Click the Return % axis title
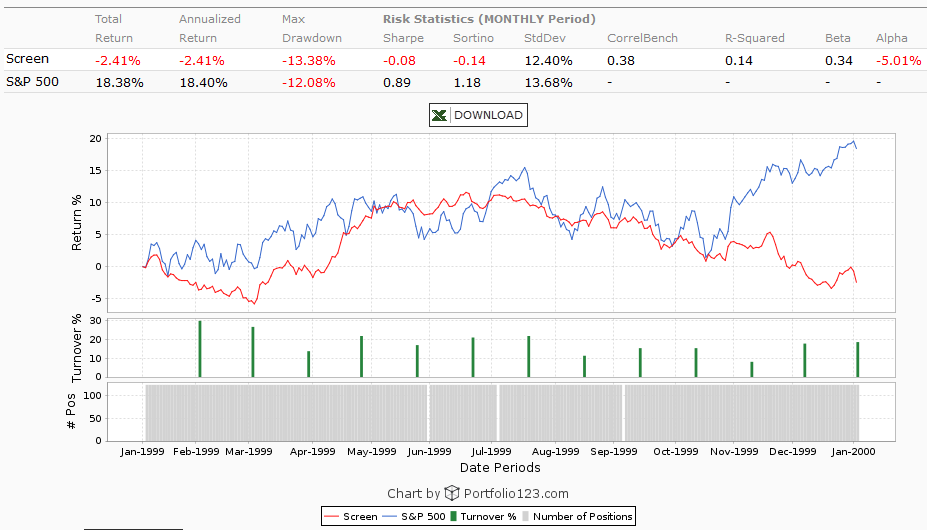 pos(76,223)
